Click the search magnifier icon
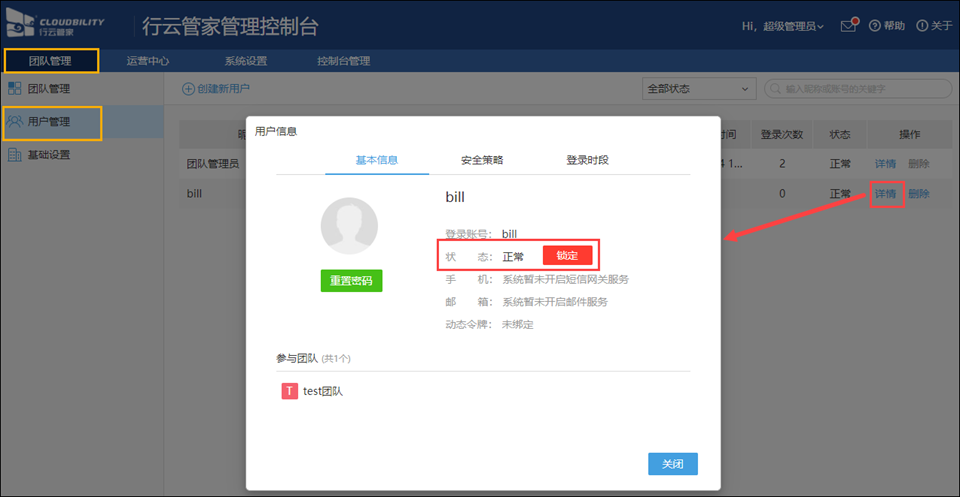Image resolution: width=960 pixels, height=498 pixels. [x=775, y=89]
